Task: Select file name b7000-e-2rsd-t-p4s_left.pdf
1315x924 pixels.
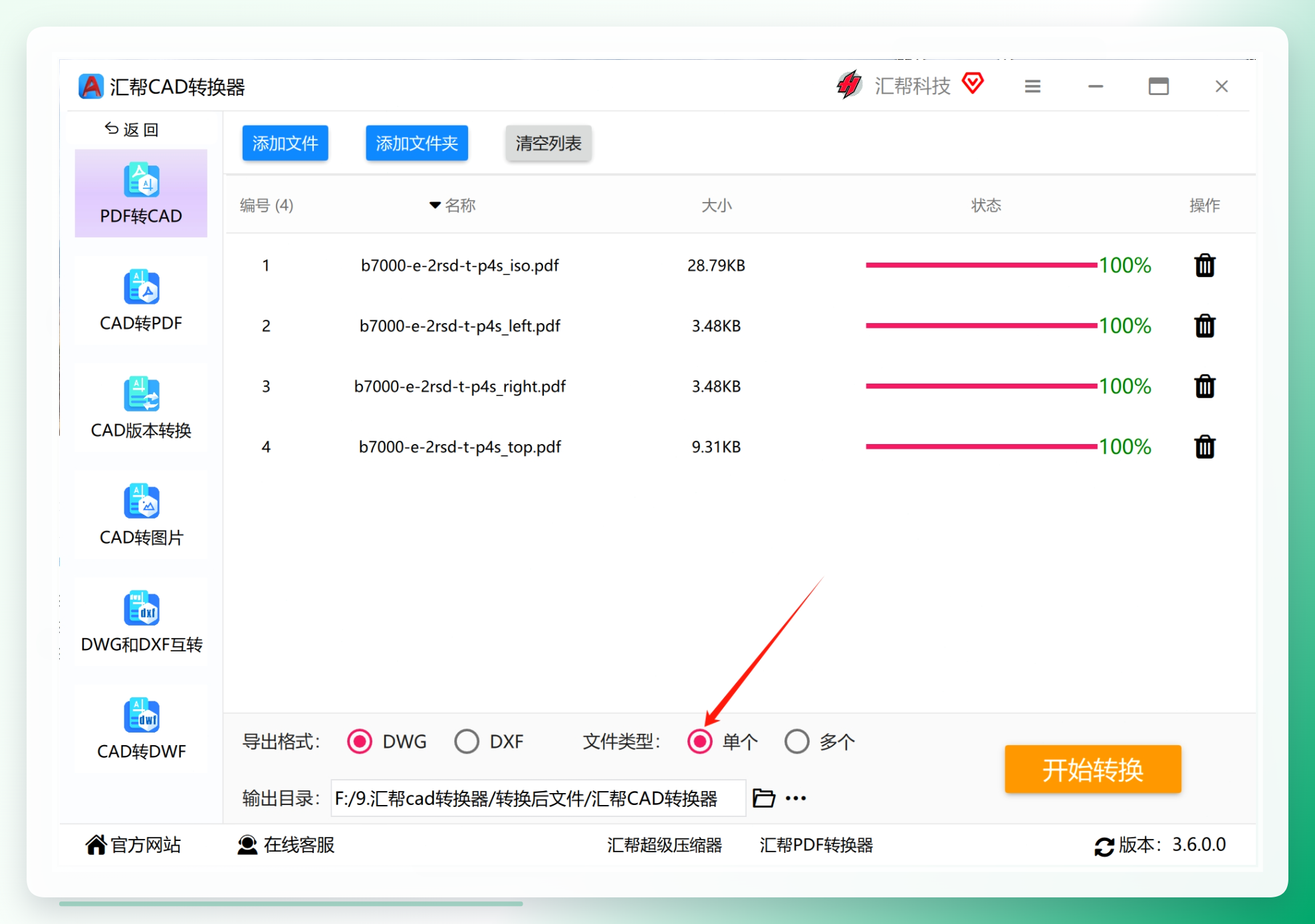Action: coord(460,326)
